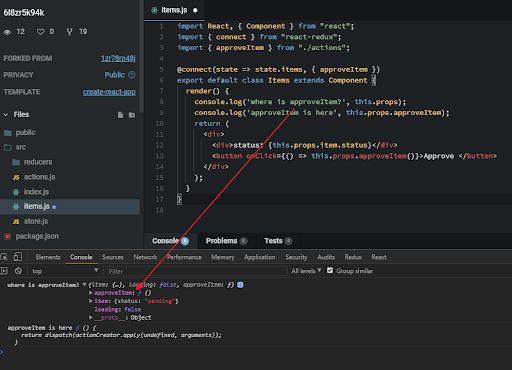Screen dimensions: 512x370
Task: Open the DevTools Redux tab
Action: click(x=353, y=257)
